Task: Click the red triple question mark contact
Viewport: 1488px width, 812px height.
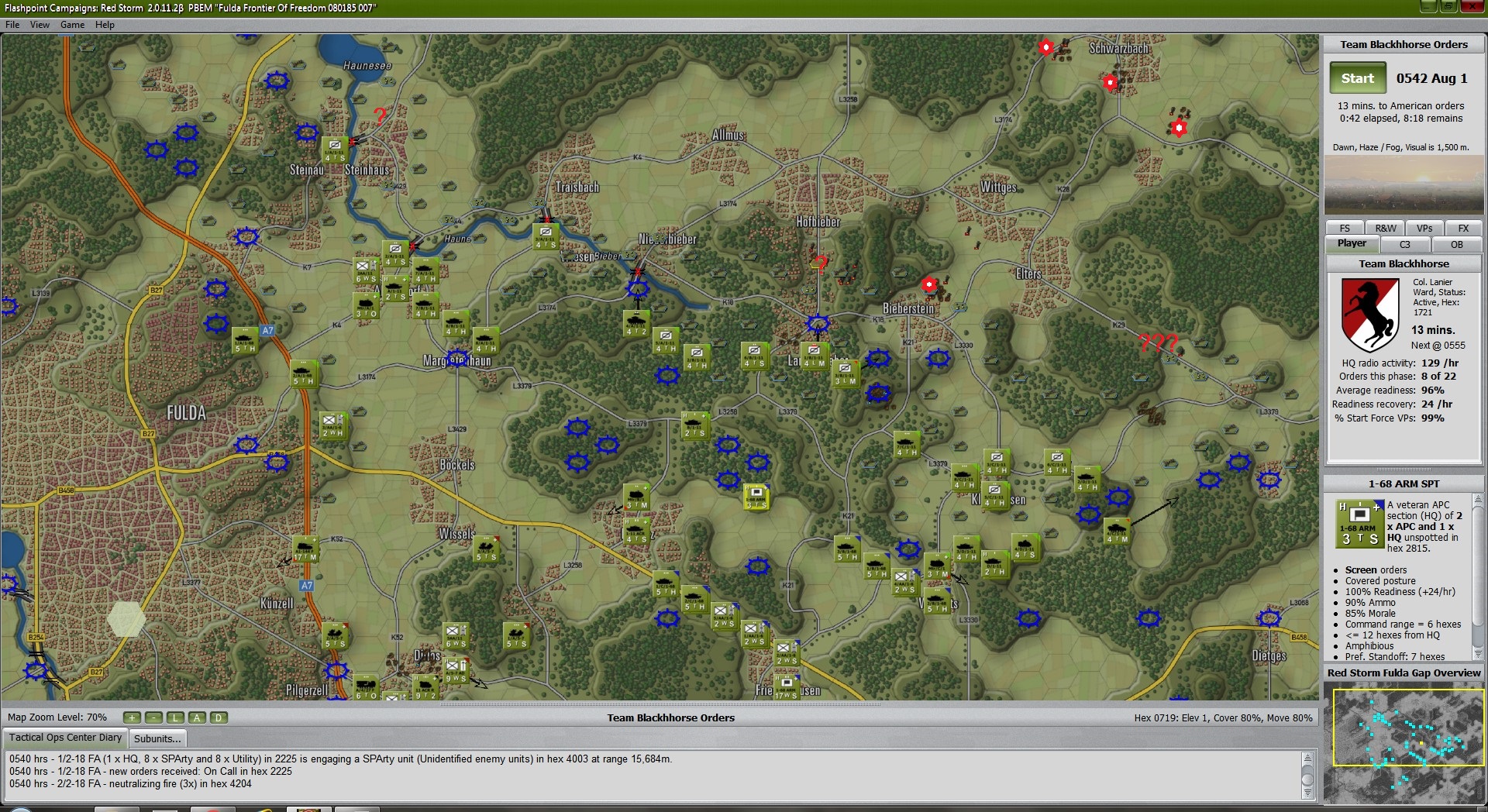Action: [1158, 342]
